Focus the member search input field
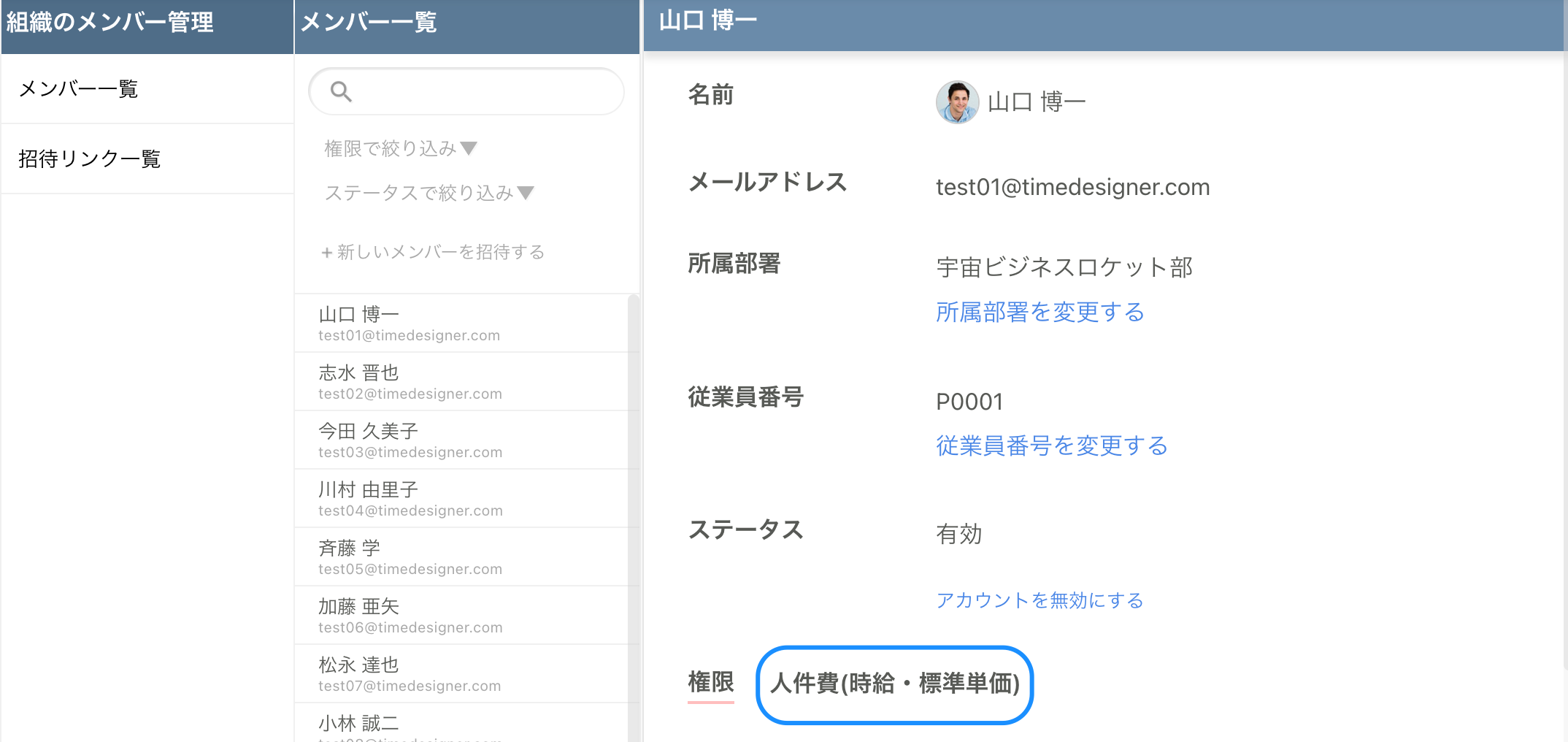The height and width of the screenshot is (742, 1568). [482, 91]
